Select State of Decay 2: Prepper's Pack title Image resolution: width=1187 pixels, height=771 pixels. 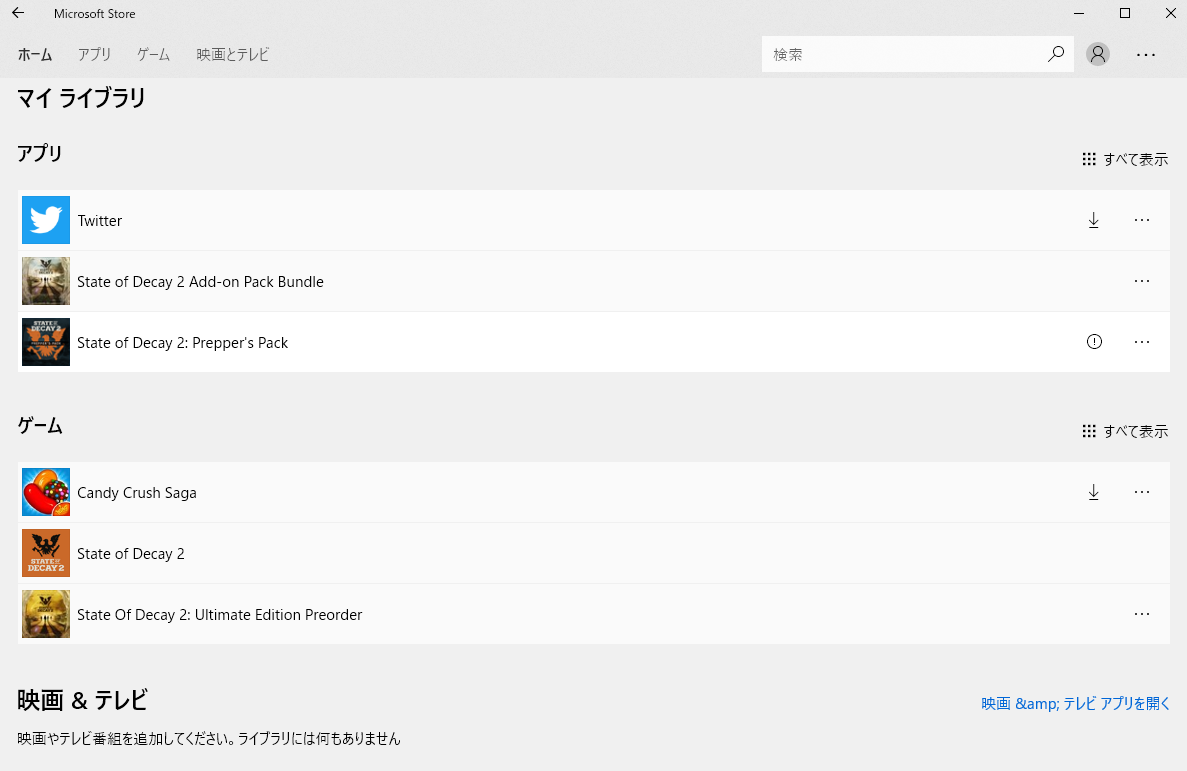coord(182,342)
